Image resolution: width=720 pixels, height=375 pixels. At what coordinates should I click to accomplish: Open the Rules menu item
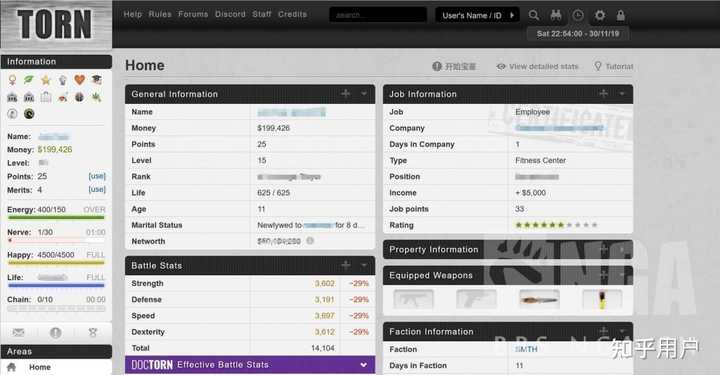[160, 14]
